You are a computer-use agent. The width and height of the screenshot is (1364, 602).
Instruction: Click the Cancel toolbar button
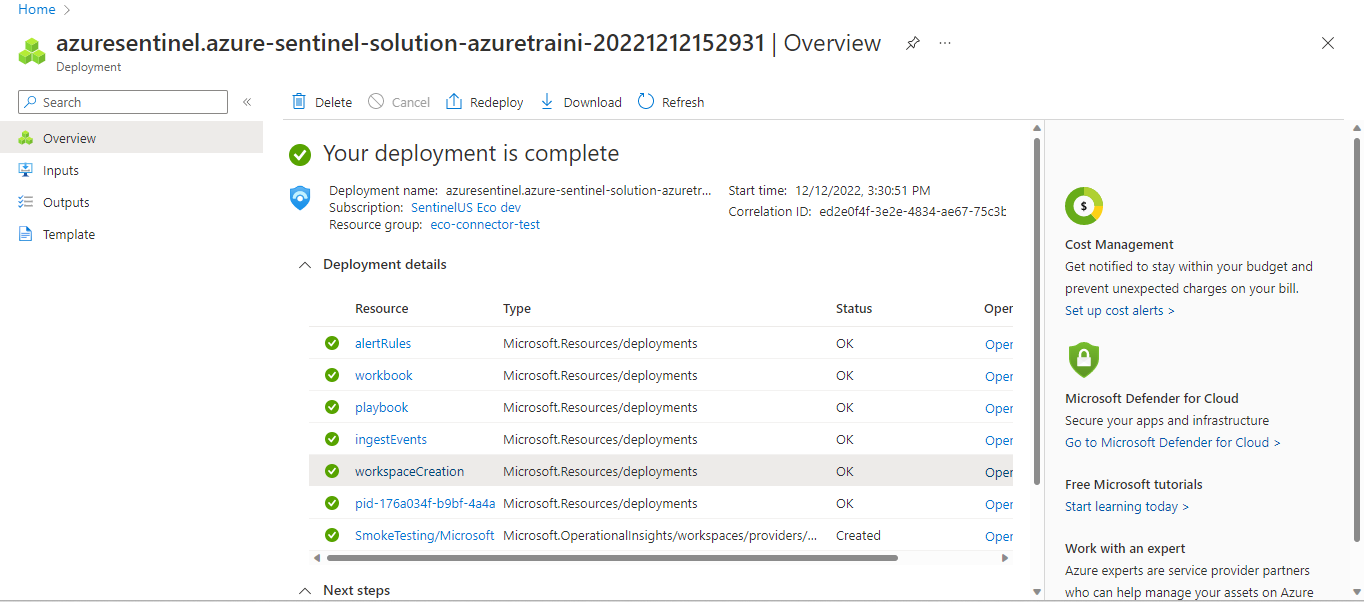(399, 102)
